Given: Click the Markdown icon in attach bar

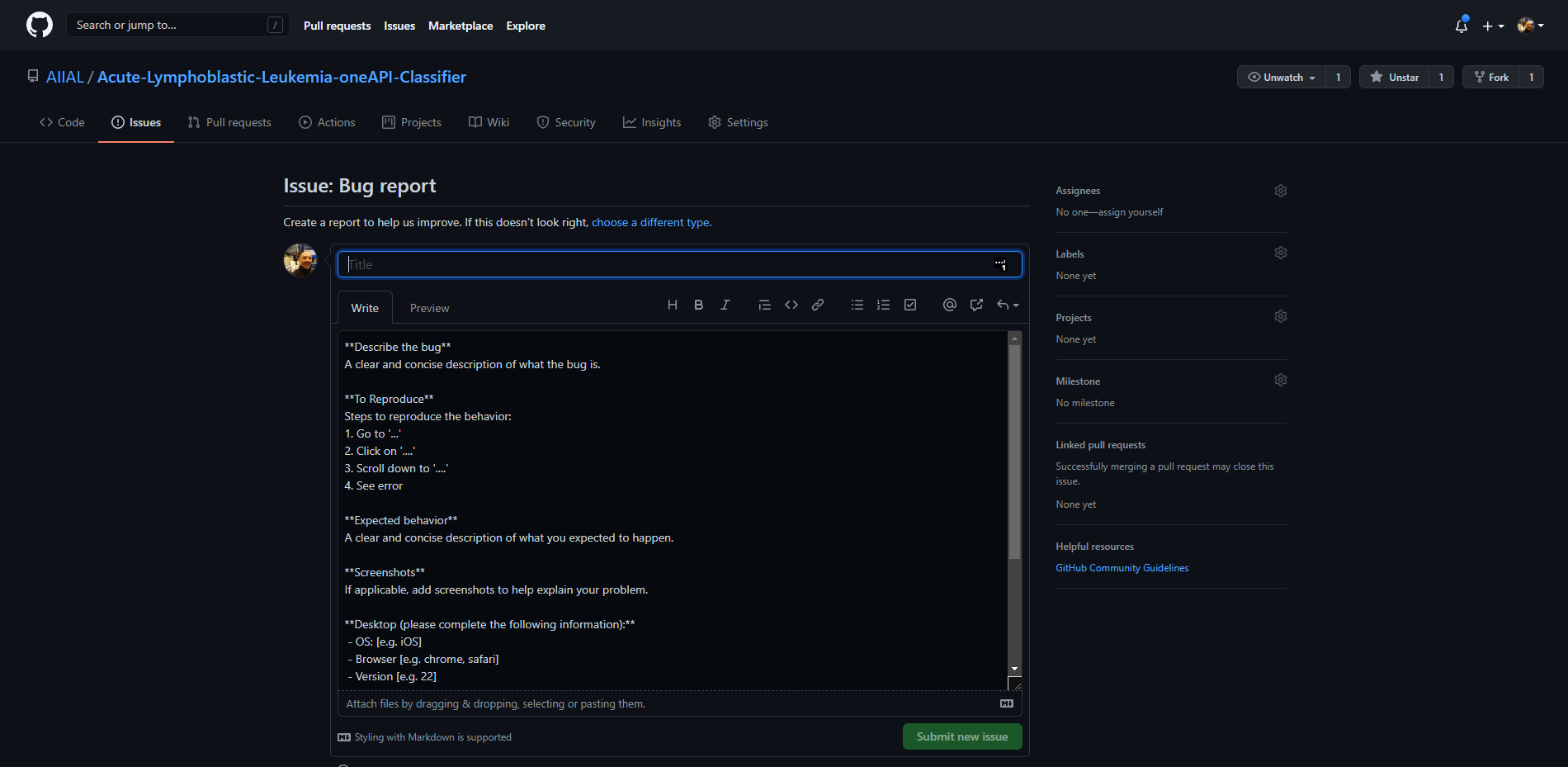Looking at the screenshot, I should (1007, 703).
